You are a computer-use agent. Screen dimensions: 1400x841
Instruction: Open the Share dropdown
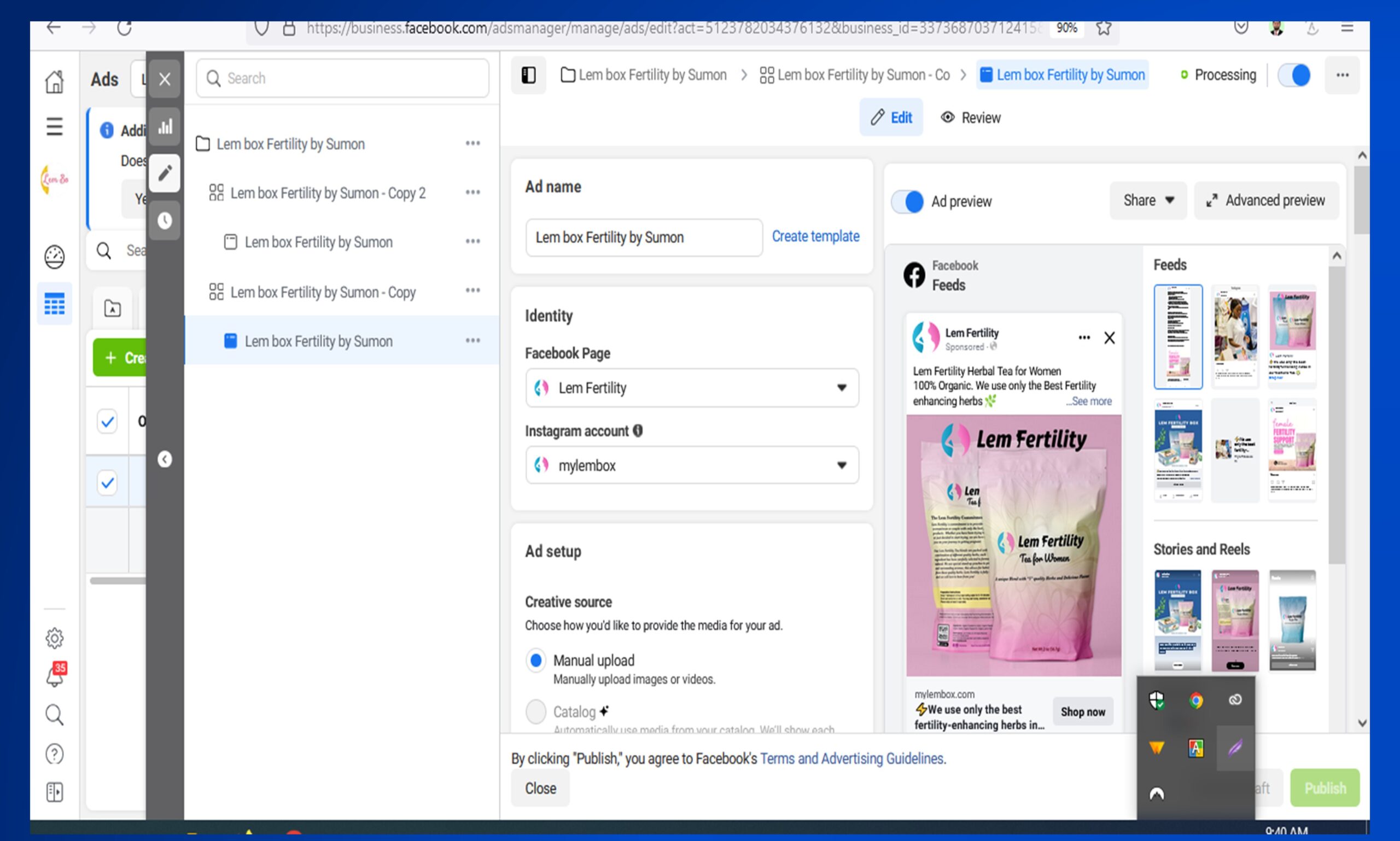(1148, 200)
